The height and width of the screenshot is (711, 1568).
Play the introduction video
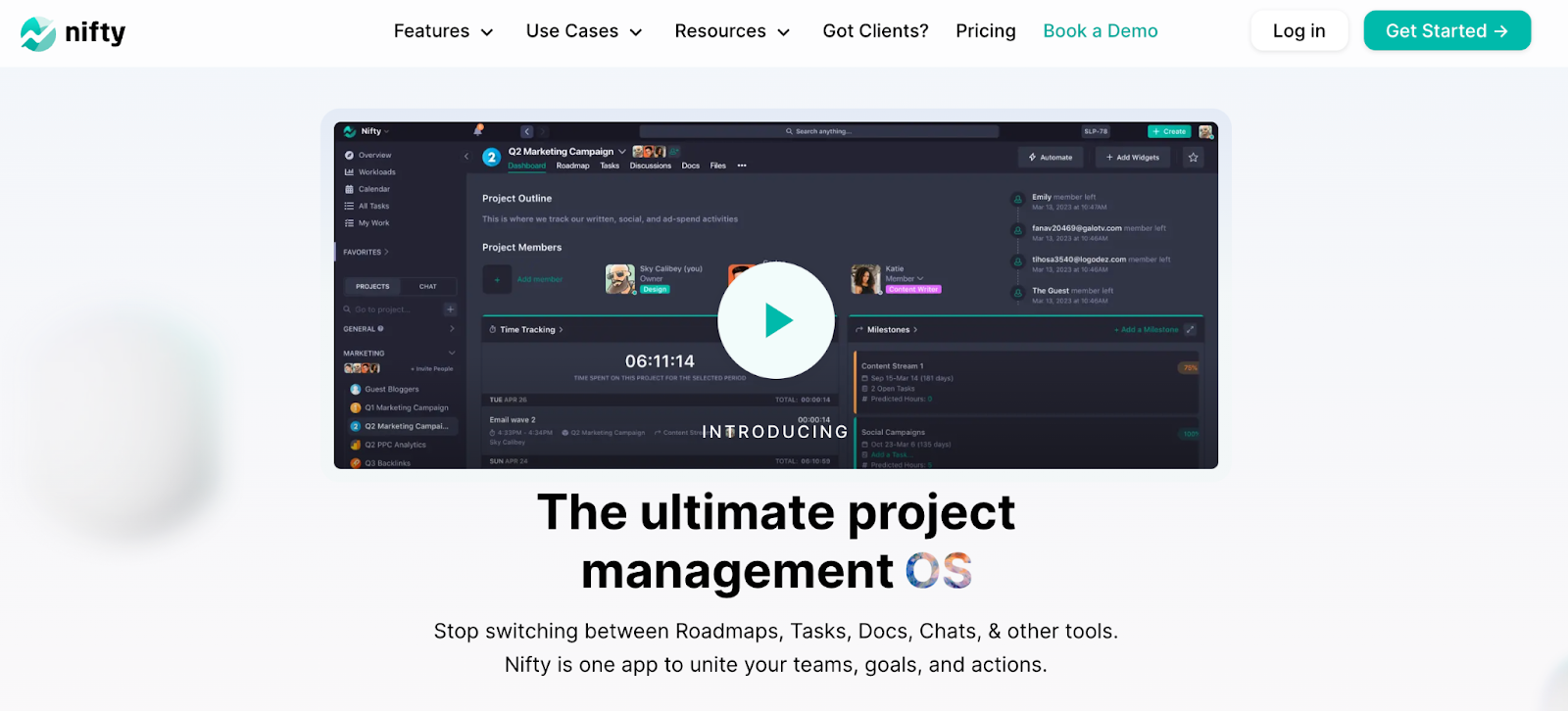point(776,320)
